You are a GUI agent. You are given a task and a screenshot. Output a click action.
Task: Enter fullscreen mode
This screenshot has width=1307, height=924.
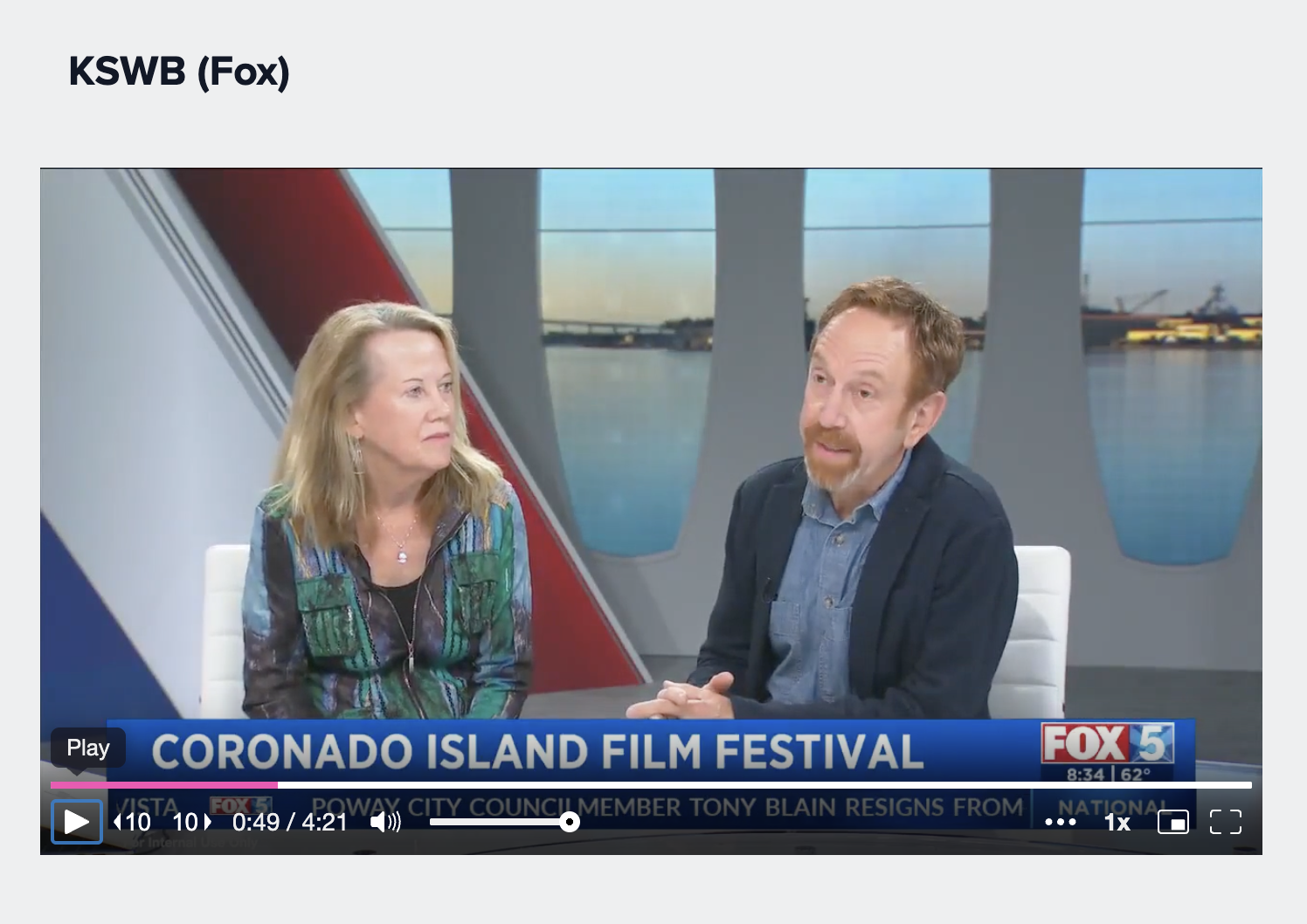tap(1225, 822)
